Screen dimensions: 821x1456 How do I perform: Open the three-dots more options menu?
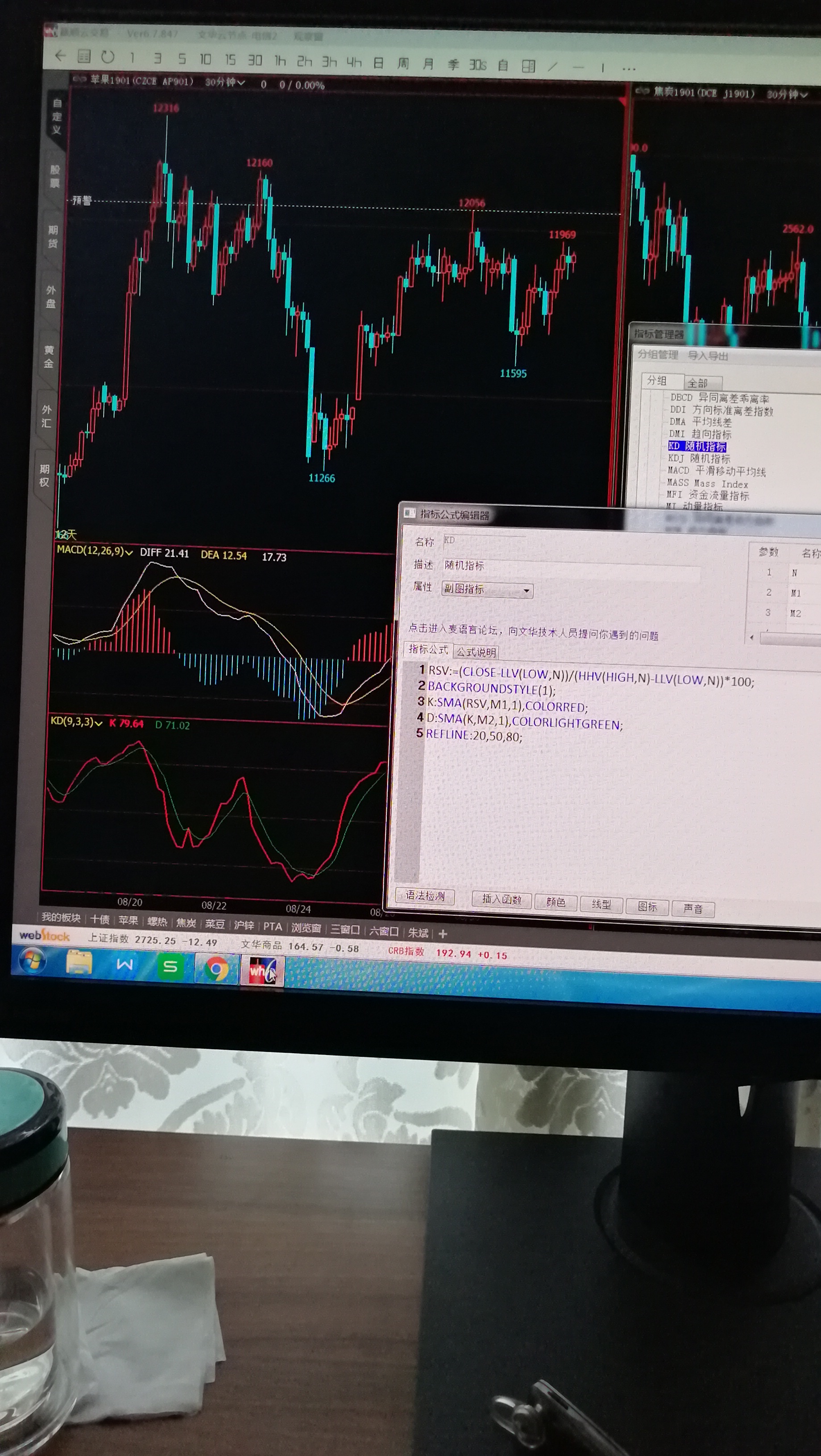point(629,68)
